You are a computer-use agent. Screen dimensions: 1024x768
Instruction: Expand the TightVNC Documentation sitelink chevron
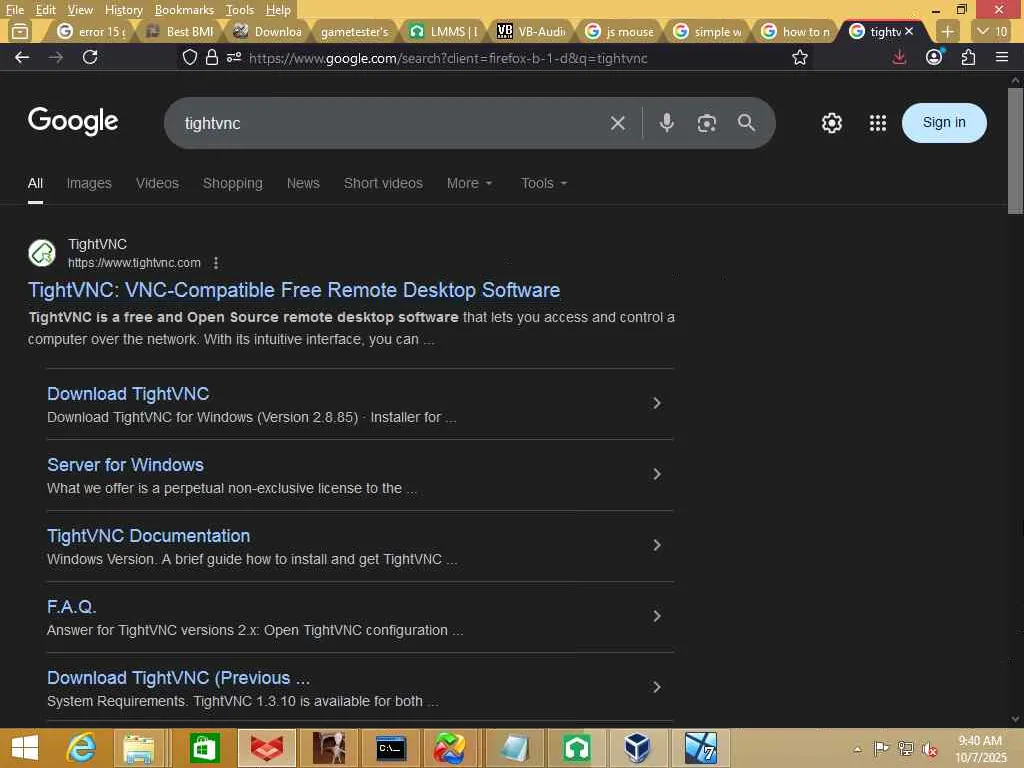click(x=657, y=545)
